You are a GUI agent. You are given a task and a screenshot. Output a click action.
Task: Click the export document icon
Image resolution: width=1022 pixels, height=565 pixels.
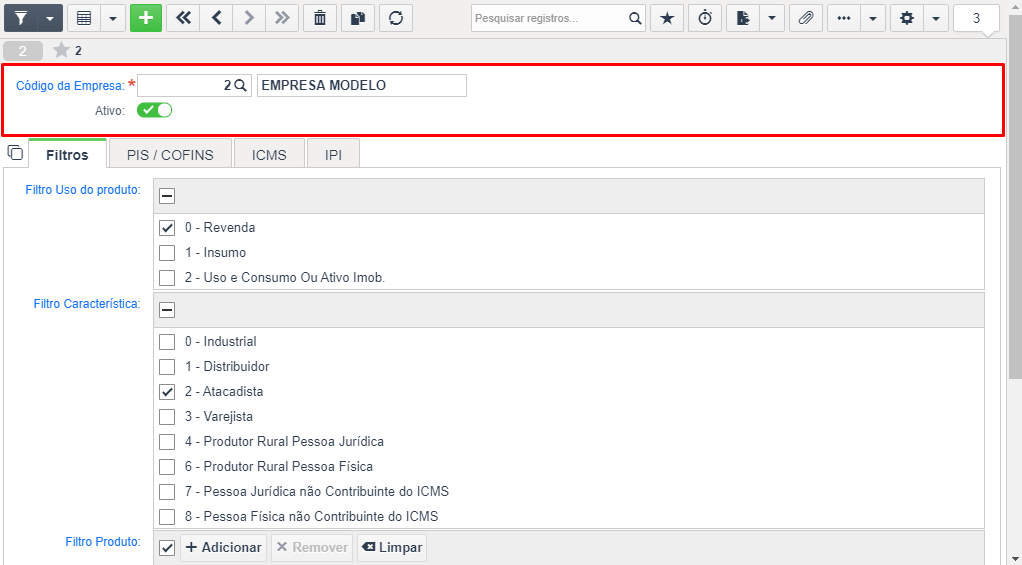[743, 18]
